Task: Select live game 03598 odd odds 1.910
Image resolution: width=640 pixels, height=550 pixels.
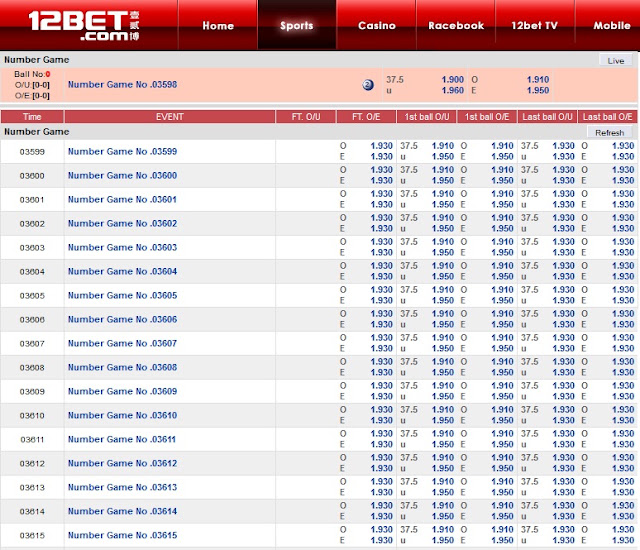Action: (x=538, y=80)
